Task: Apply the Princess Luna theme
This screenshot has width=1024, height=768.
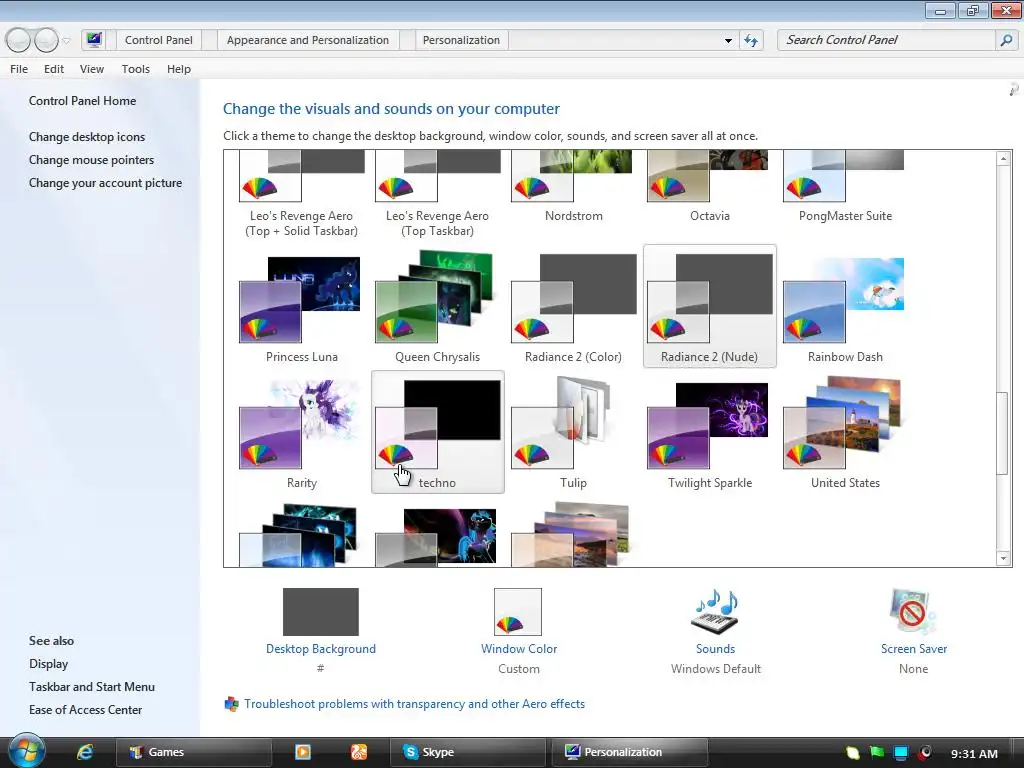Action: [302, 308]
